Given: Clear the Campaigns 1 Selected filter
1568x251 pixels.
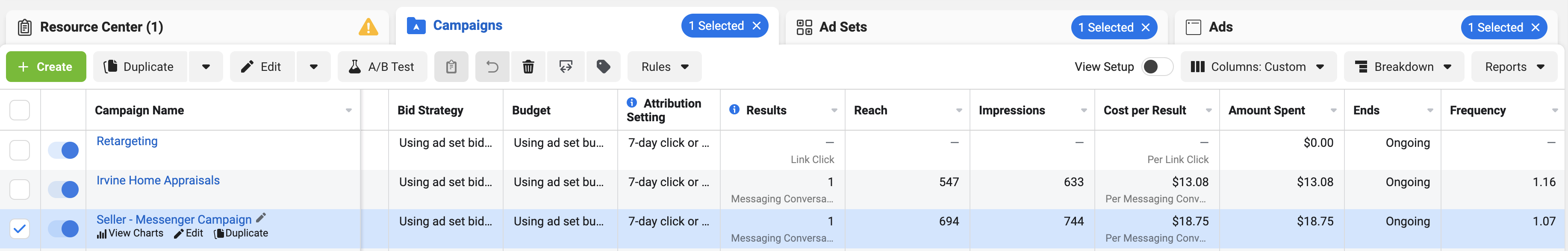Looking at the screenshot, I should [x=757, y=26].
